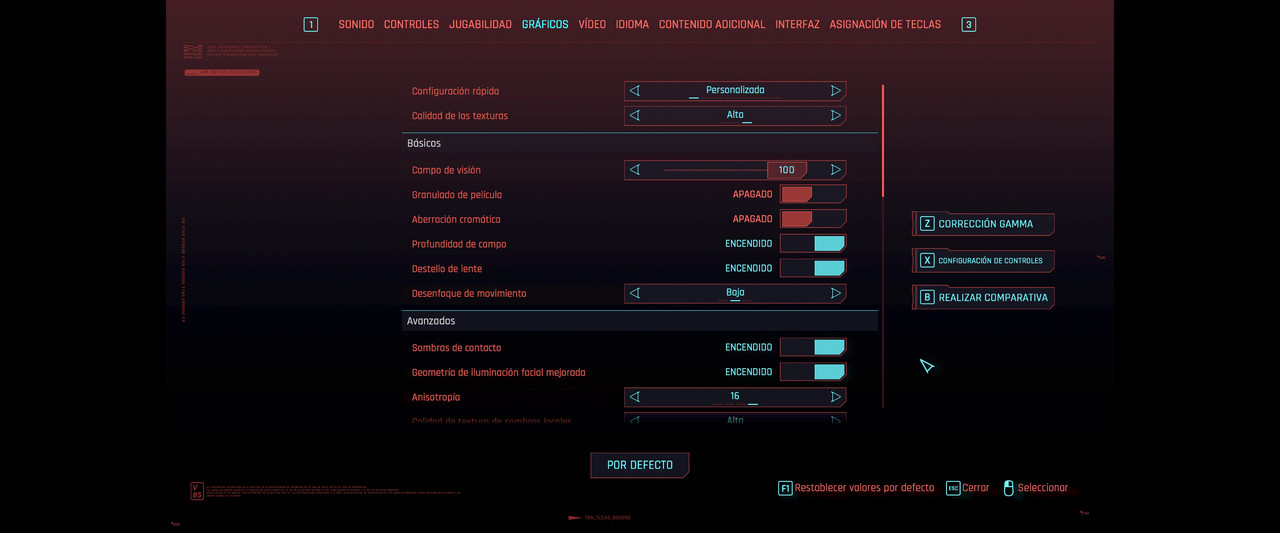This screenshot has height=533, width=1280.
Task: Click right arrow of Desenfoque de movimiento
Action: point(836,293)
